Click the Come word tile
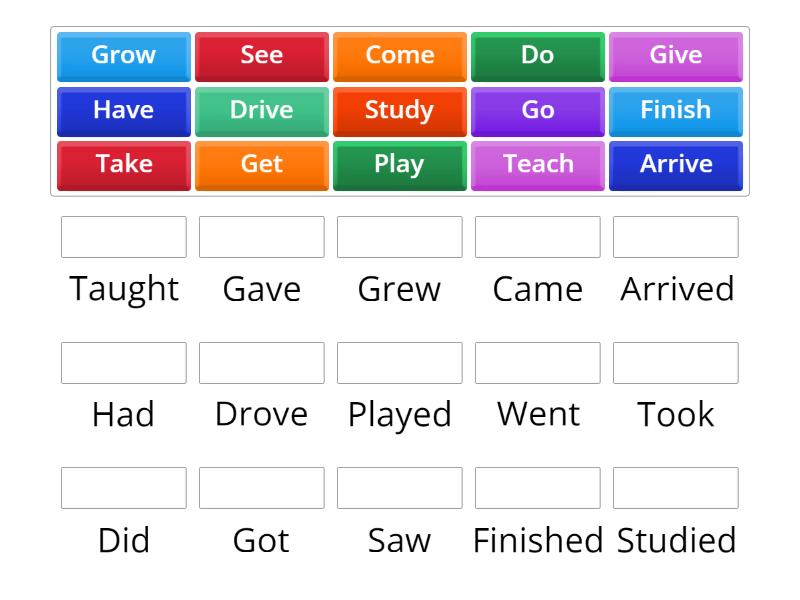 point(399,56)
